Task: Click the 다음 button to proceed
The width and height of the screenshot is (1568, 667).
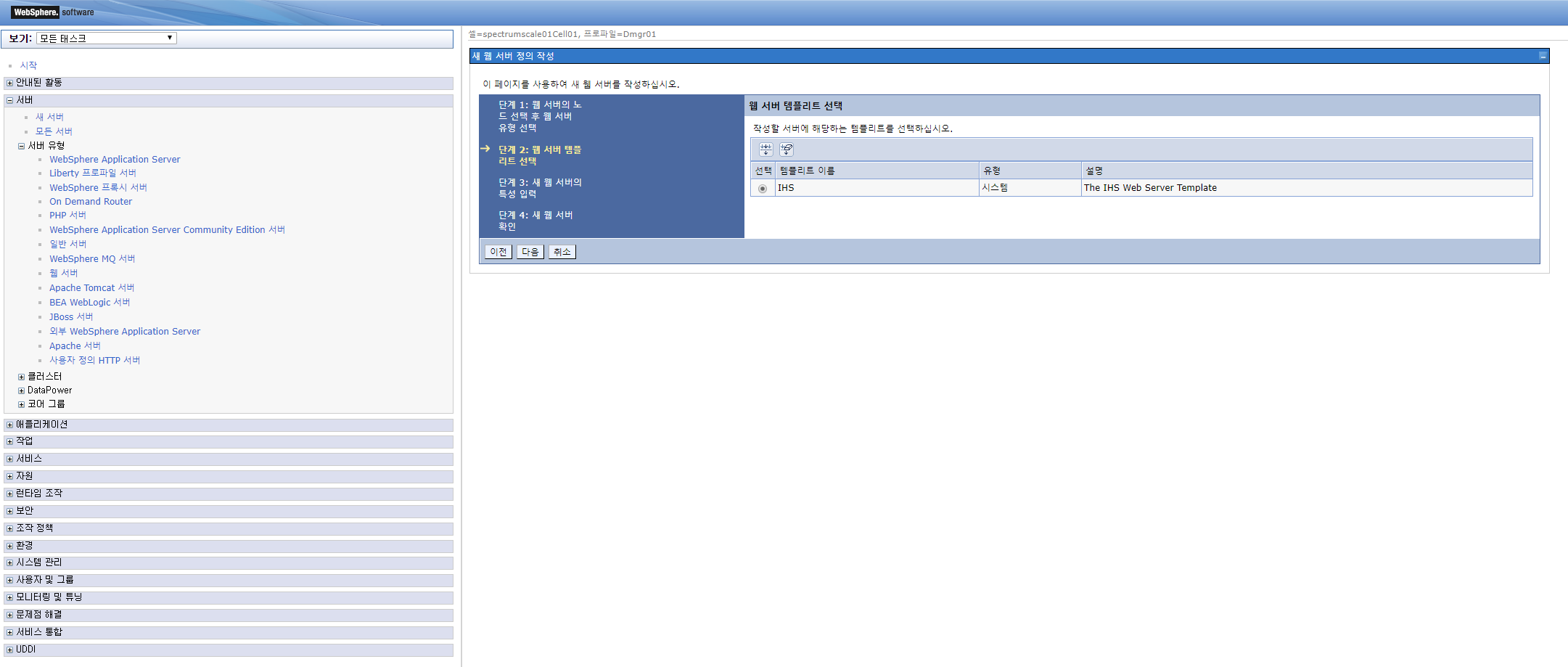Action: point(529,251)
